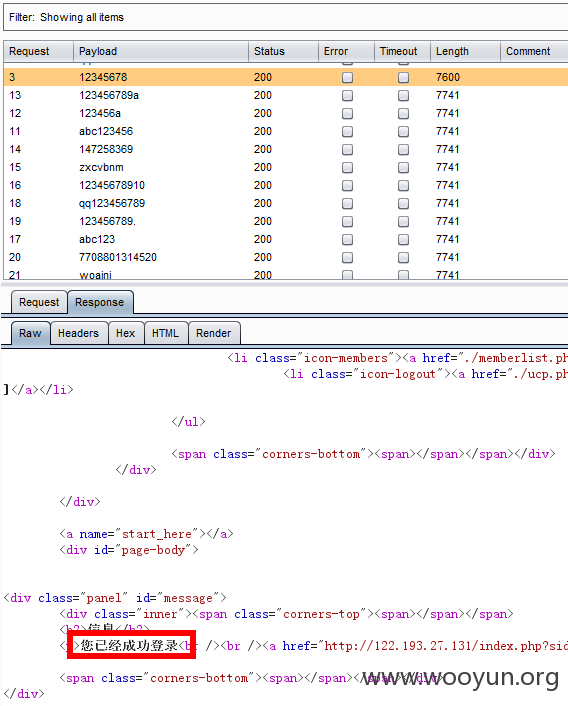The width and height of the screenshot is (568, 706).
Task: Select the row with payload abc123456
Action: pos(286,131)
